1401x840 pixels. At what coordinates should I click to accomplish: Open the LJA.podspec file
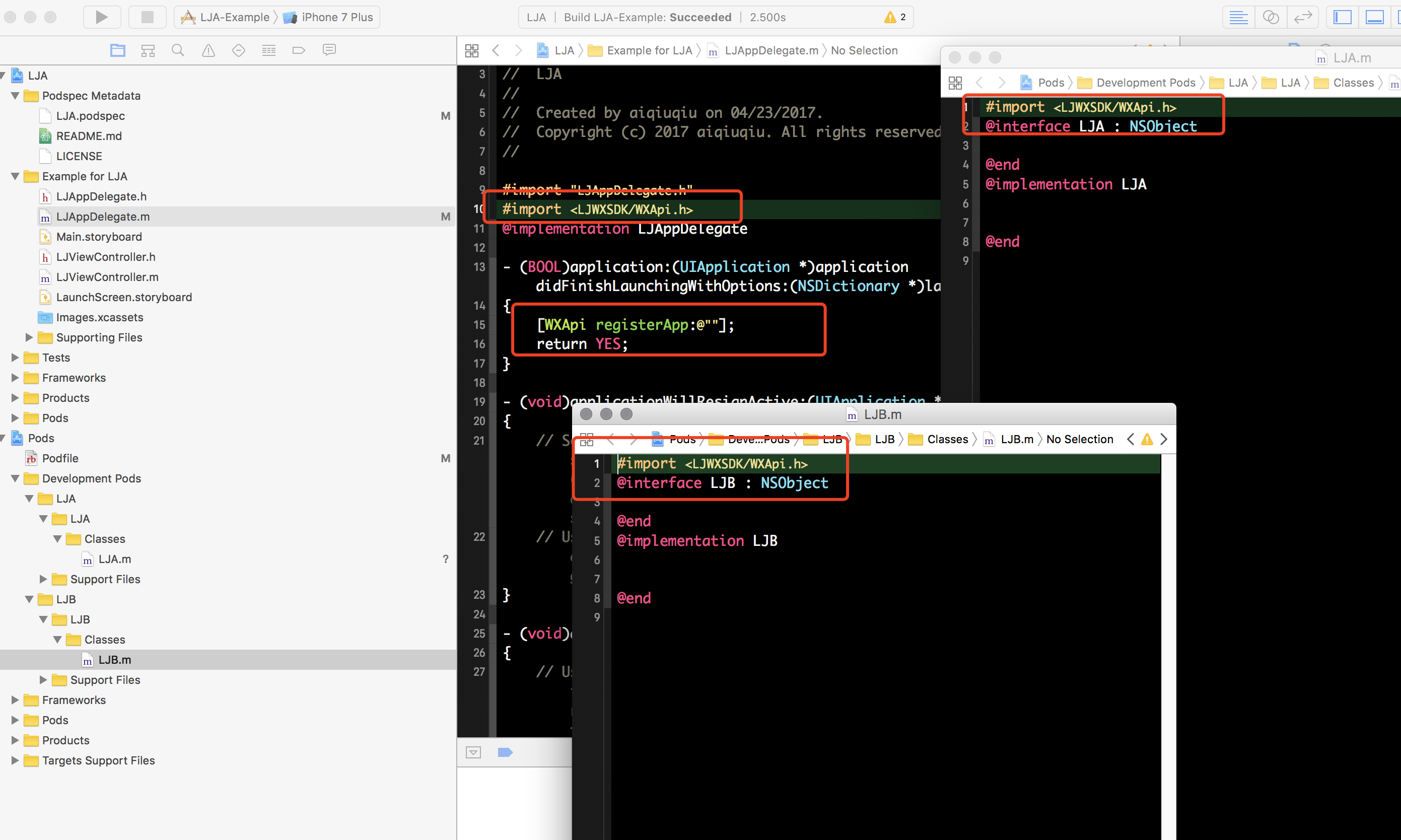click(x=91, y=115)
